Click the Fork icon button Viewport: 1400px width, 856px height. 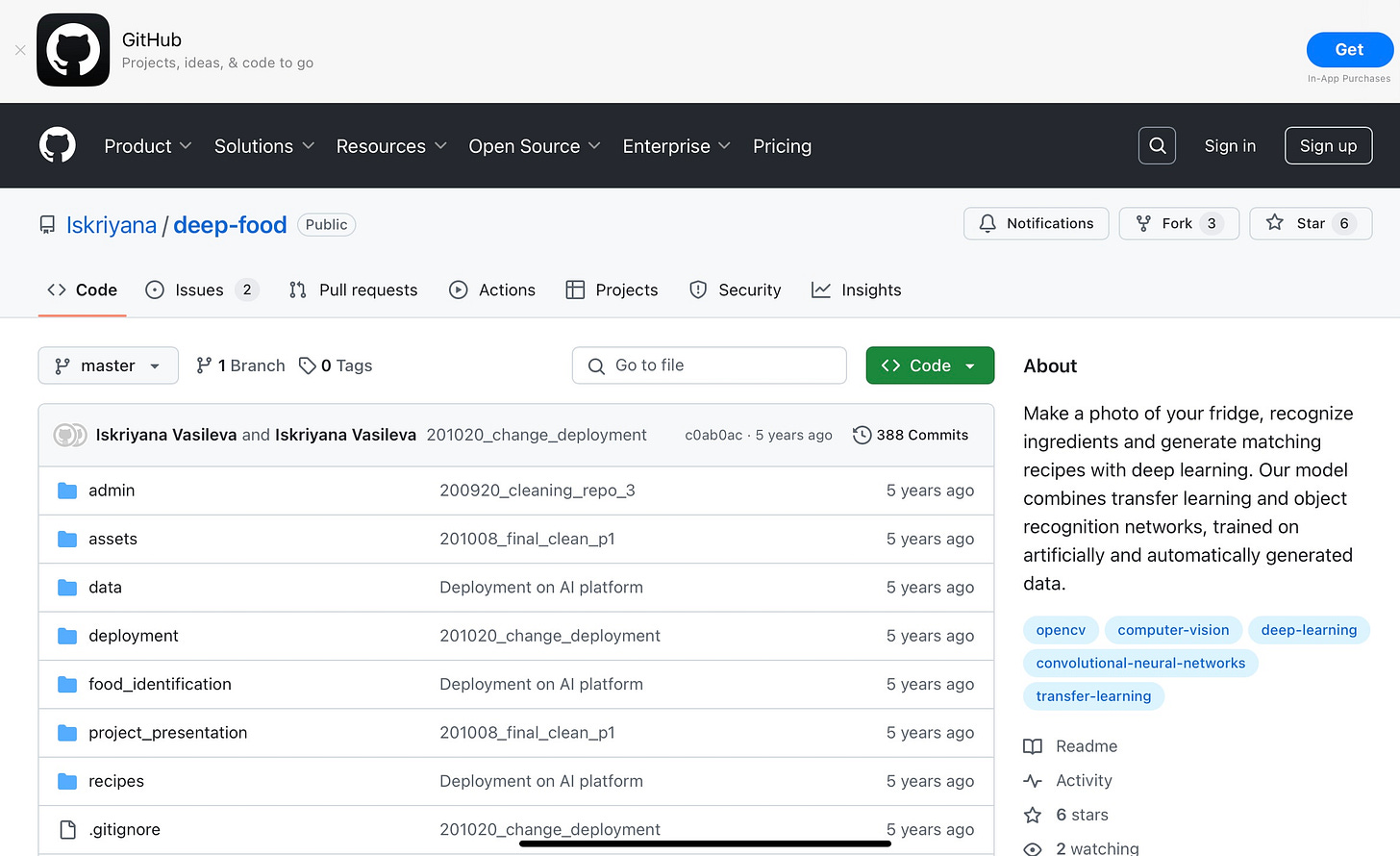pyautogui.click(x=1143, y=223)
